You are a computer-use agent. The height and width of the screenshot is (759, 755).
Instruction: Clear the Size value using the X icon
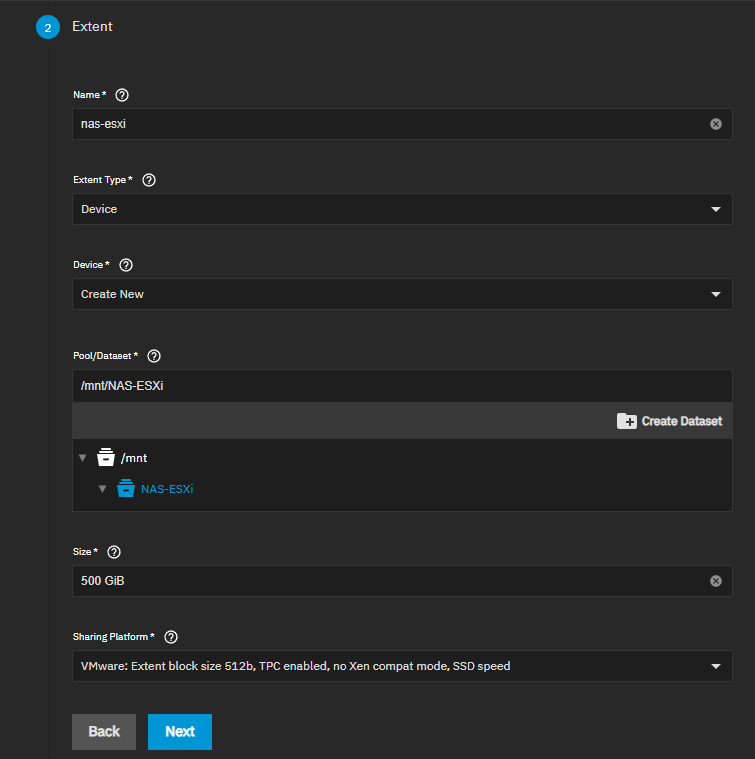(x=716, y=581)
